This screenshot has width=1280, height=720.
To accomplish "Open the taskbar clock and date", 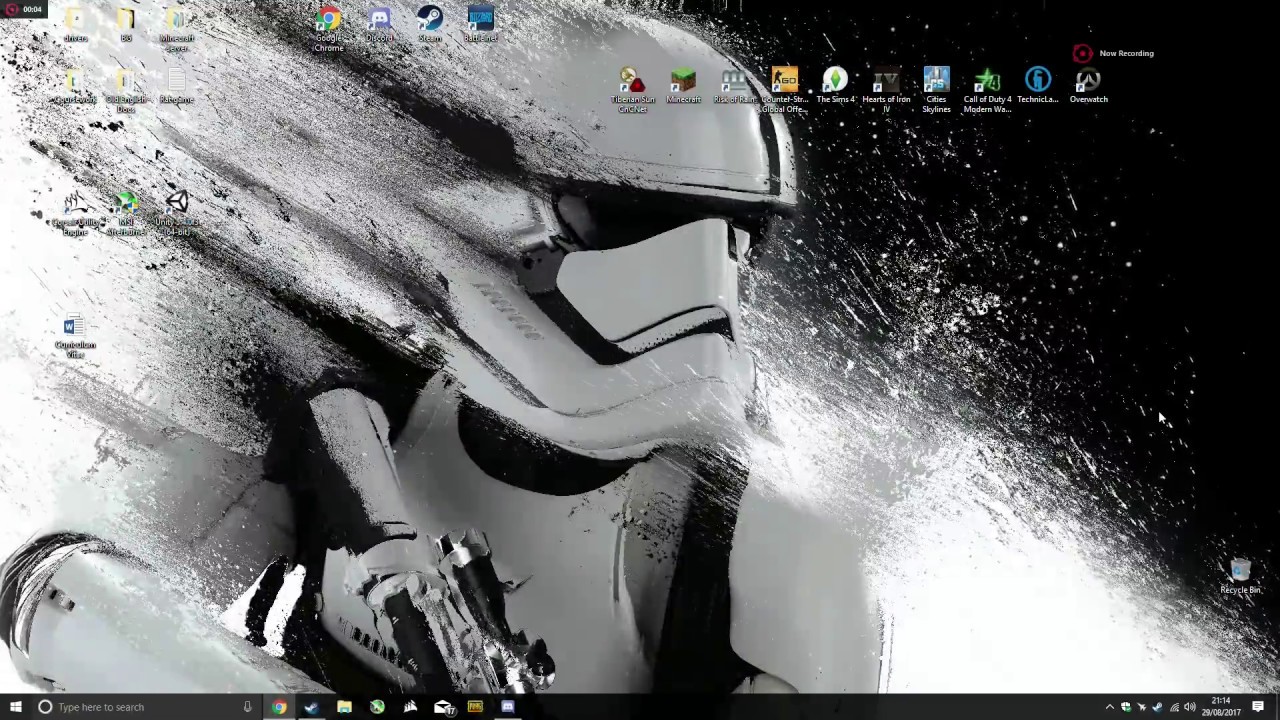I will point(1221,706).
